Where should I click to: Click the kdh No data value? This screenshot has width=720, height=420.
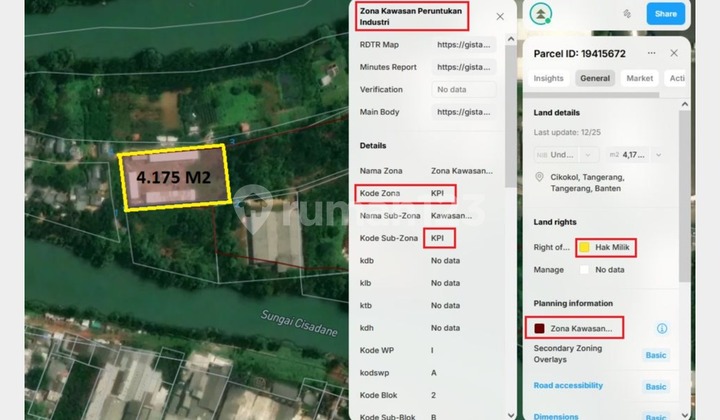click(445, 328)
